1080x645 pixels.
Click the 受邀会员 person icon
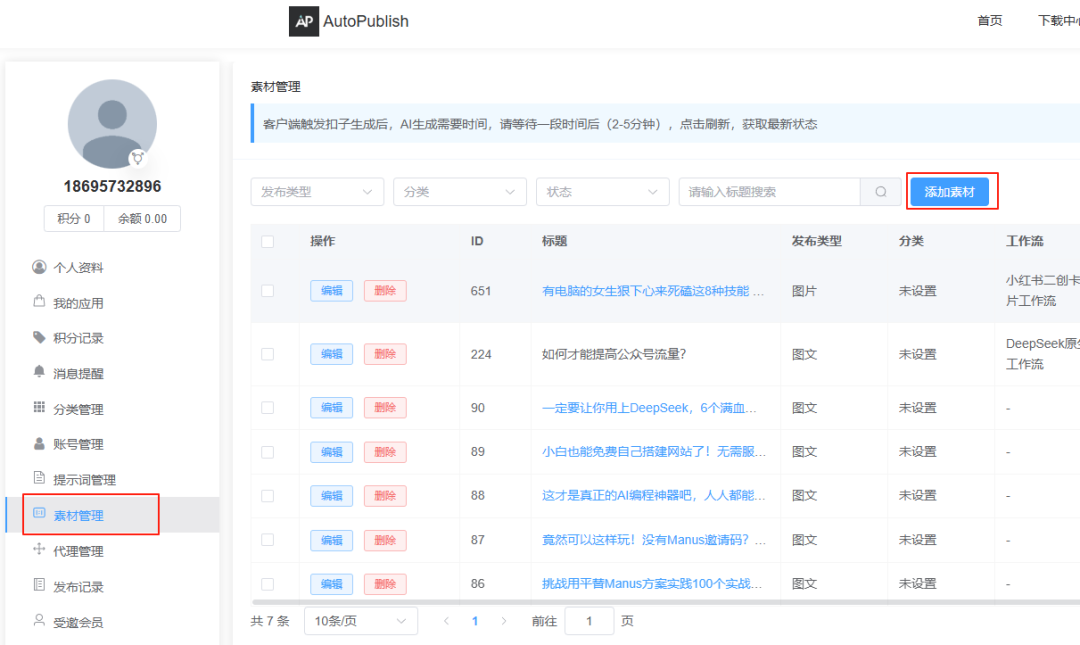tap(39, 620)
